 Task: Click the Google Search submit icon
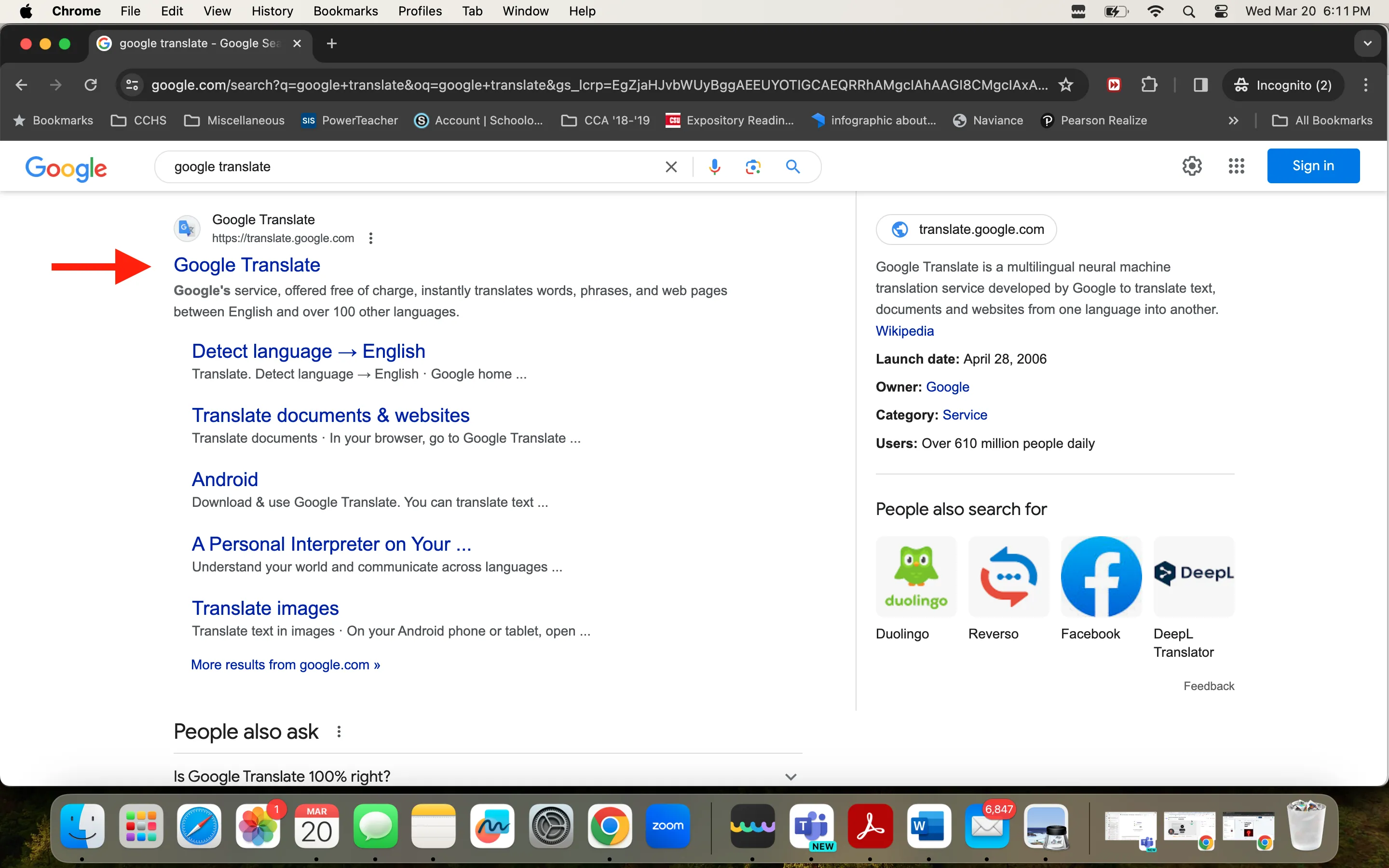pos(793,167)
